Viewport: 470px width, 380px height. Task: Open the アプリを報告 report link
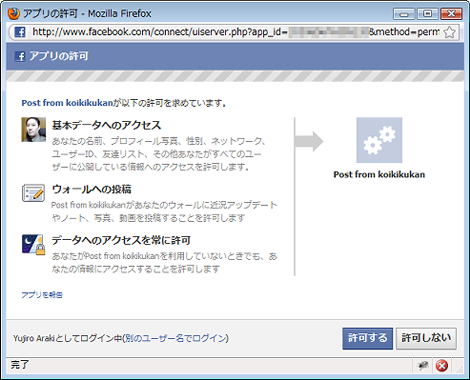click(x=42, y=295)
